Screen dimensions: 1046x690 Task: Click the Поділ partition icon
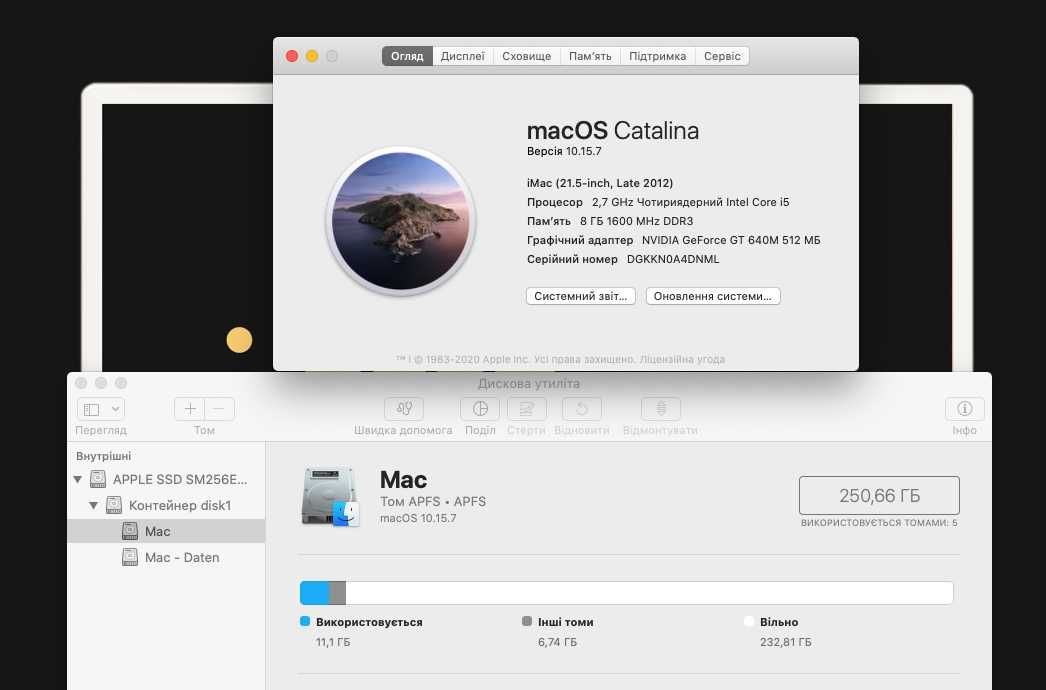click(x=480, y=409)
